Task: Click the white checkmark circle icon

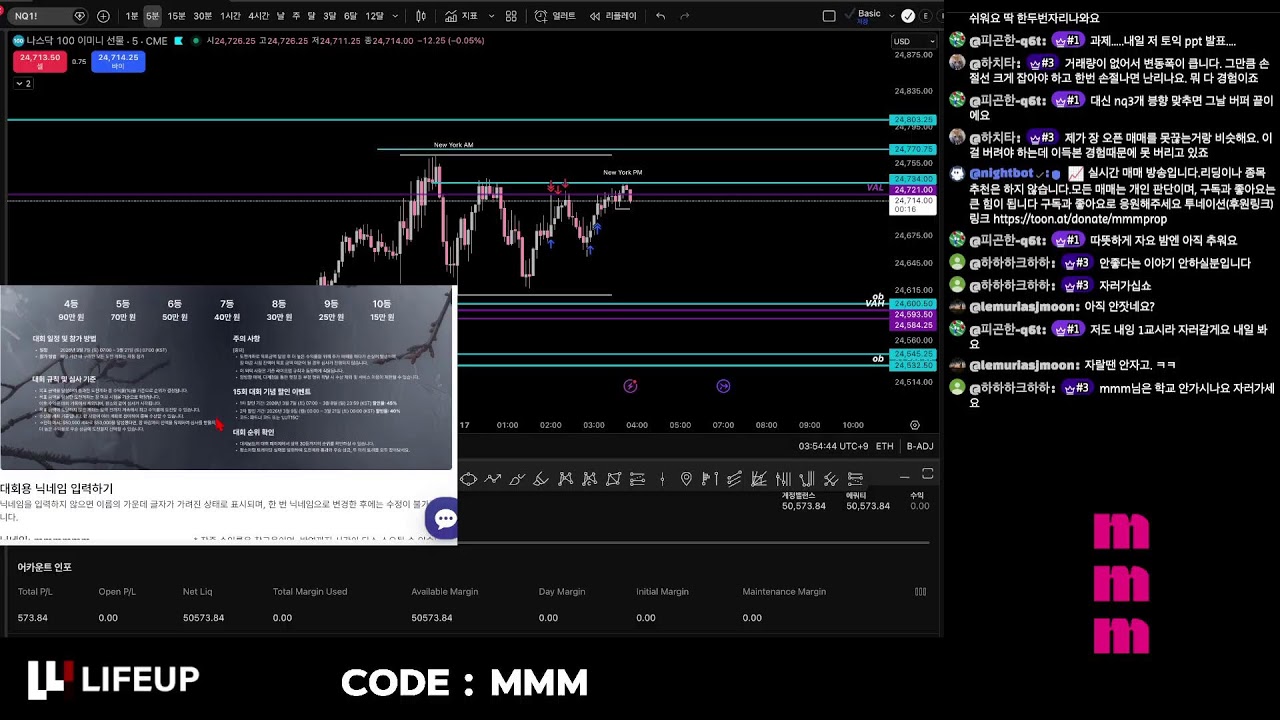Action: [908, 16]
